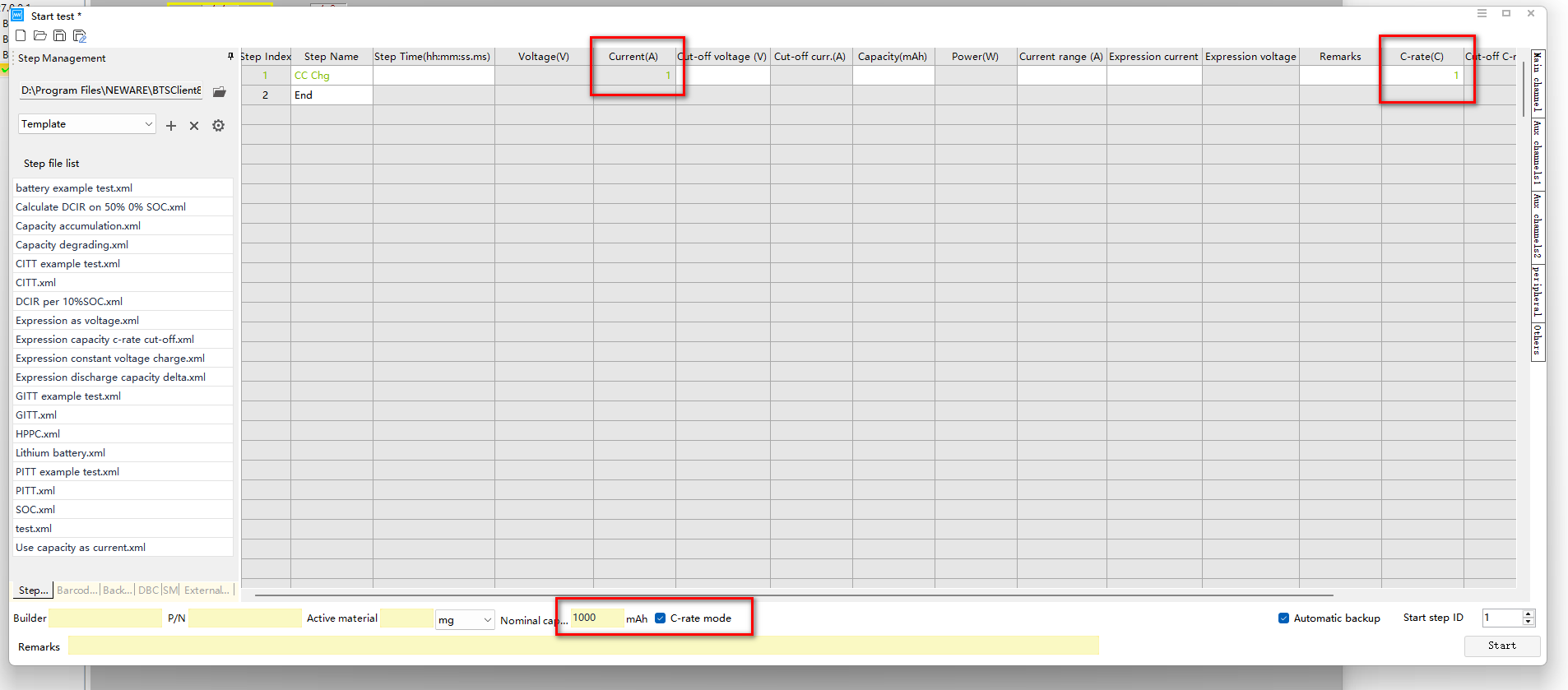Switch to the Step... tab
The image size is (1568, 690).
pyautogui.click(x=34, y=590)
